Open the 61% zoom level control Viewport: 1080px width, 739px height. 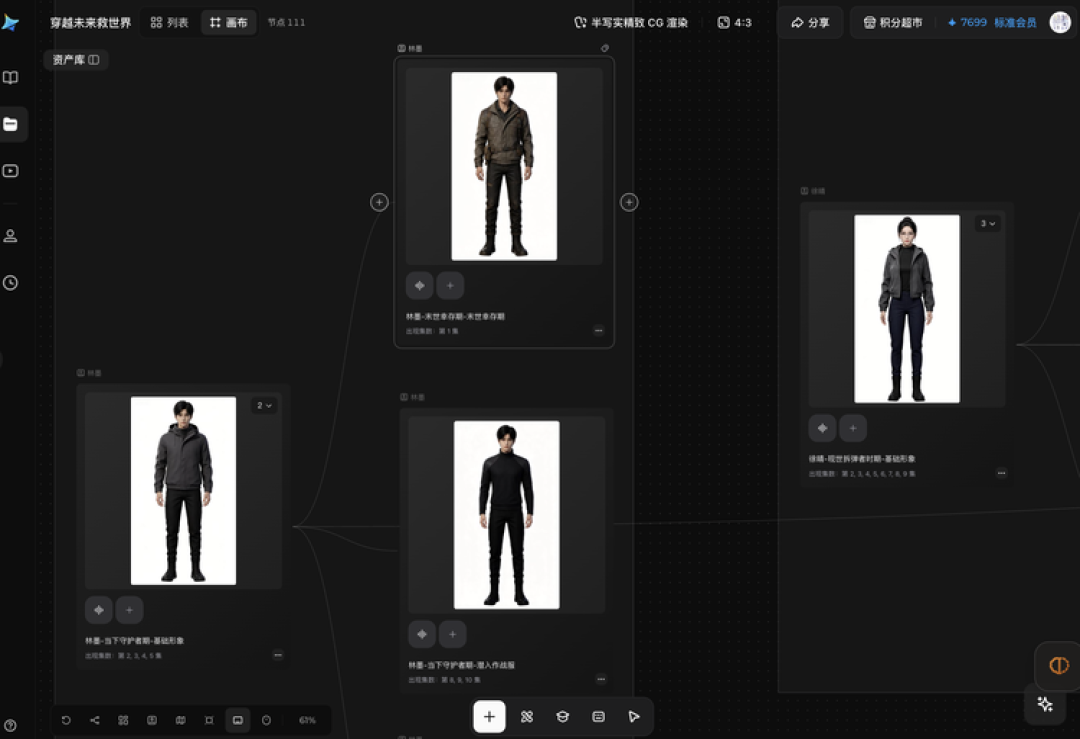pos(307,720)
